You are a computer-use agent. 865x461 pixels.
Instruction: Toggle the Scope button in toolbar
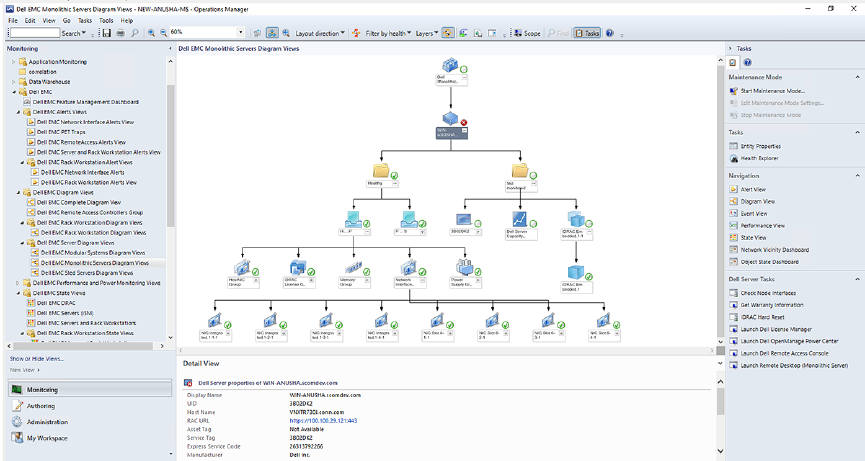[x=526, y=33]
